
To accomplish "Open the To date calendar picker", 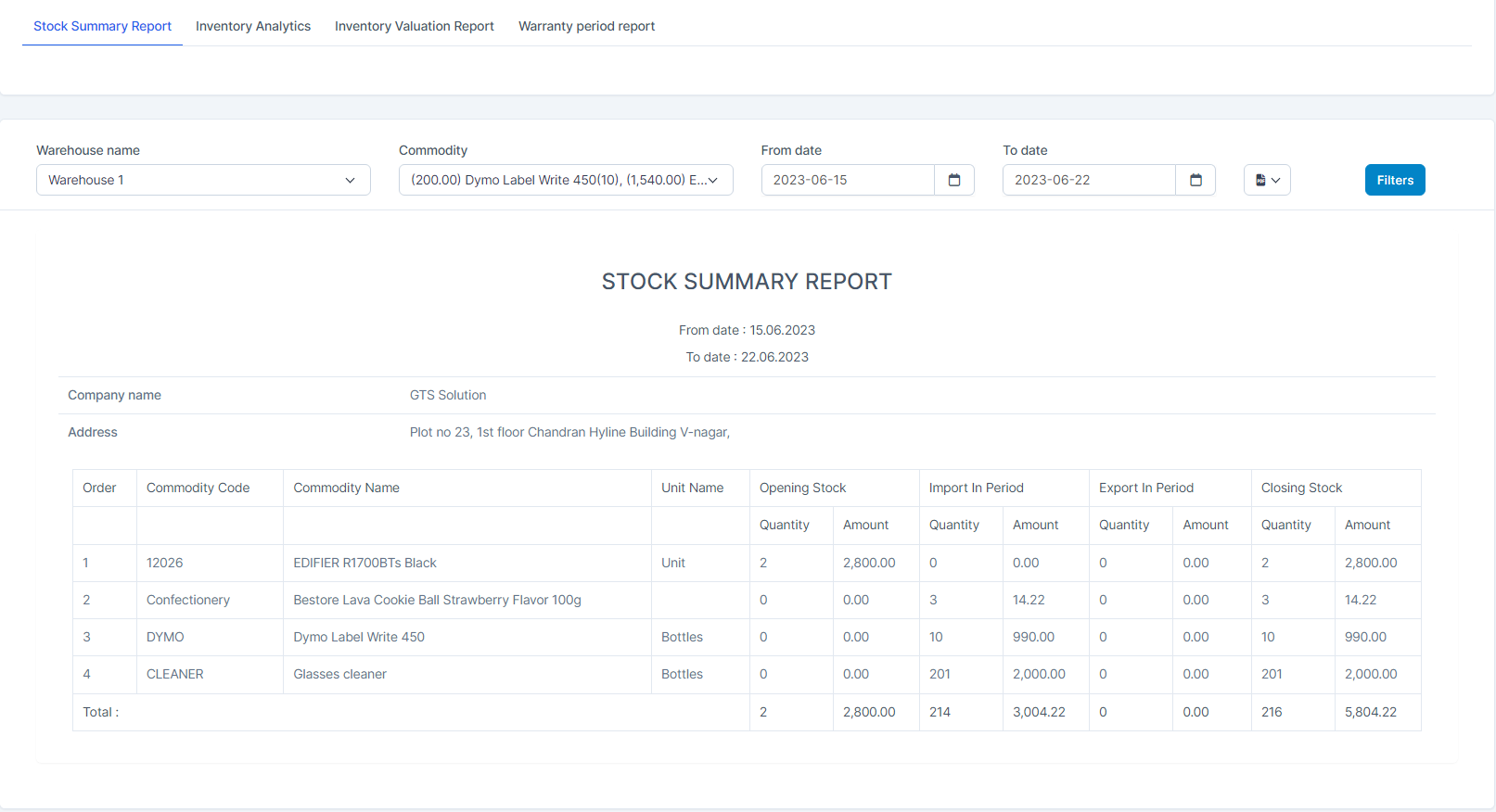I will (1196, 180).
